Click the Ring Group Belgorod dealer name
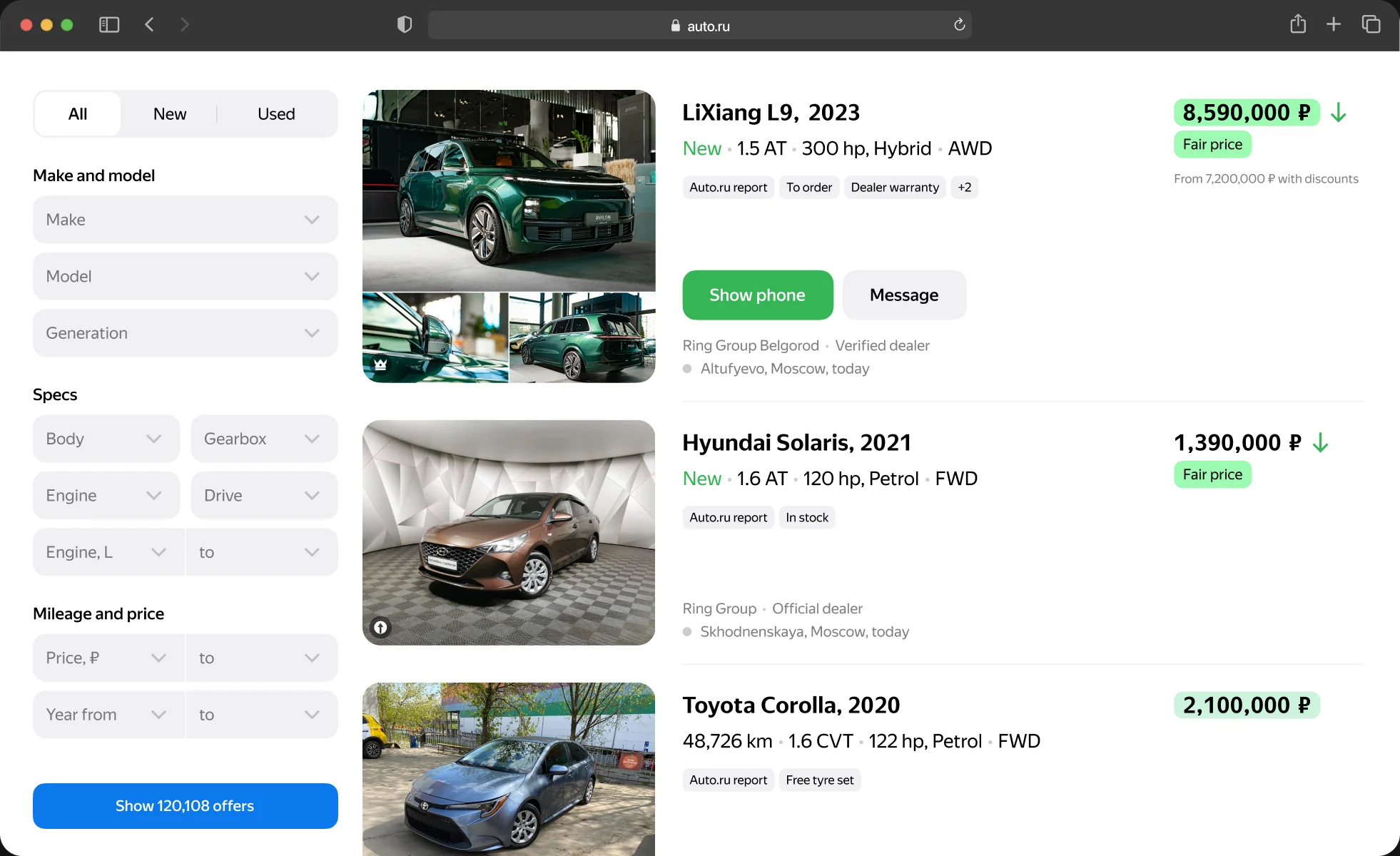This screenshot has height=856, width=1400. (751, 346)
